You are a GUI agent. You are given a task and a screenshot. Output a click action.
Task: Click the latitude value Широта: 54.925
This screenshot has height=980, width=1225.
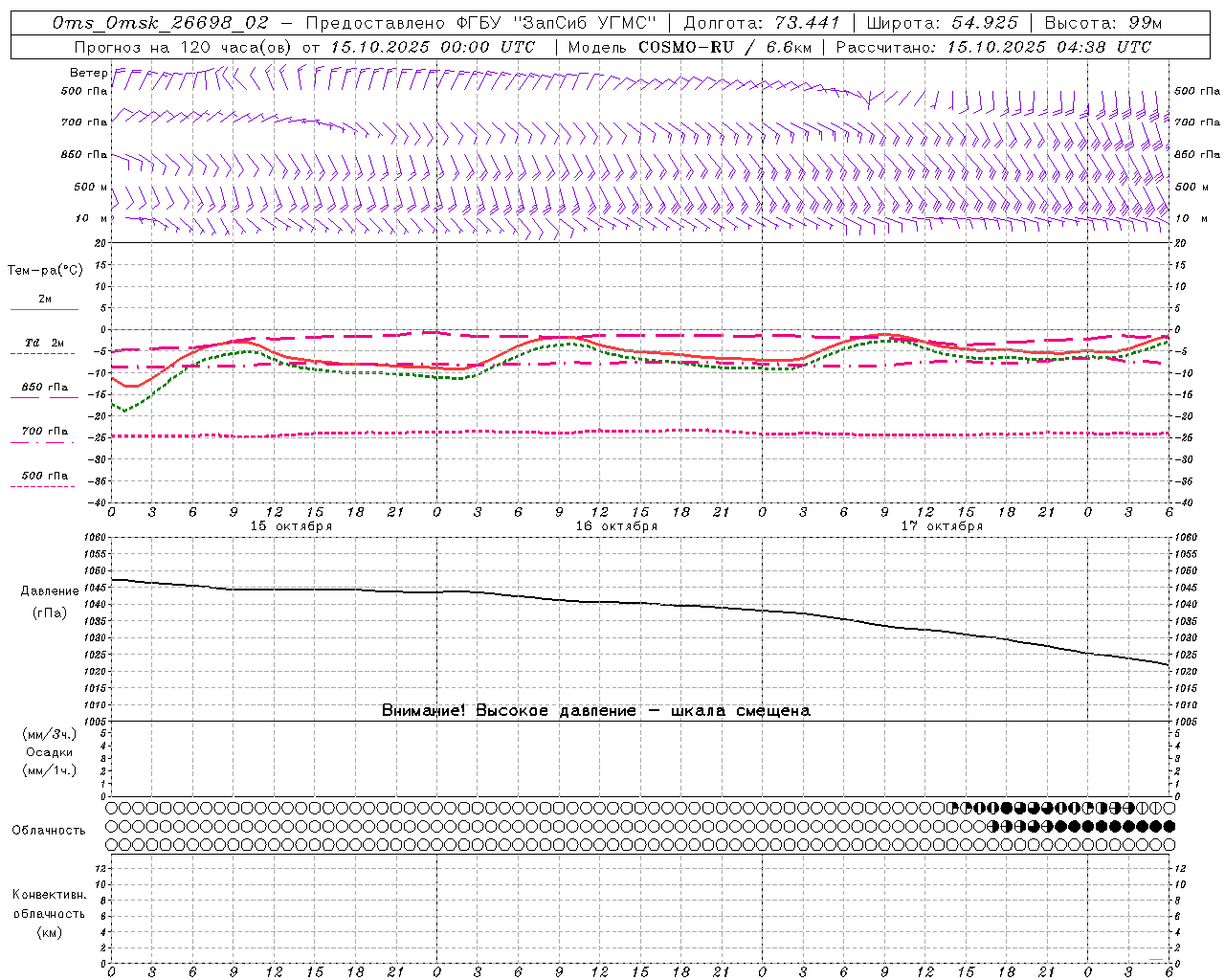pos(943,23)
